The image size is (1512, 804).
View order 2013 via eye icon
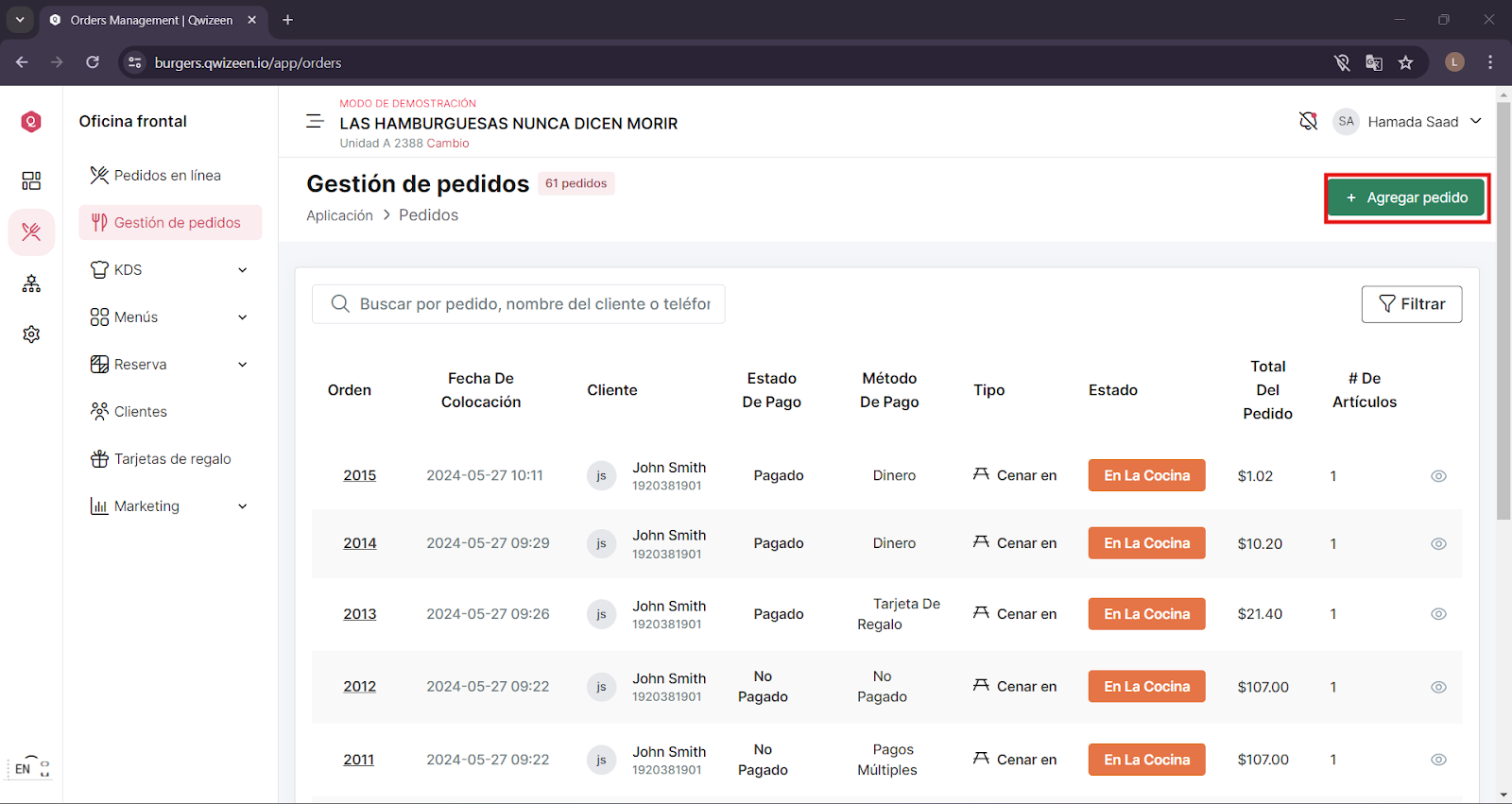pos(1438,614)
